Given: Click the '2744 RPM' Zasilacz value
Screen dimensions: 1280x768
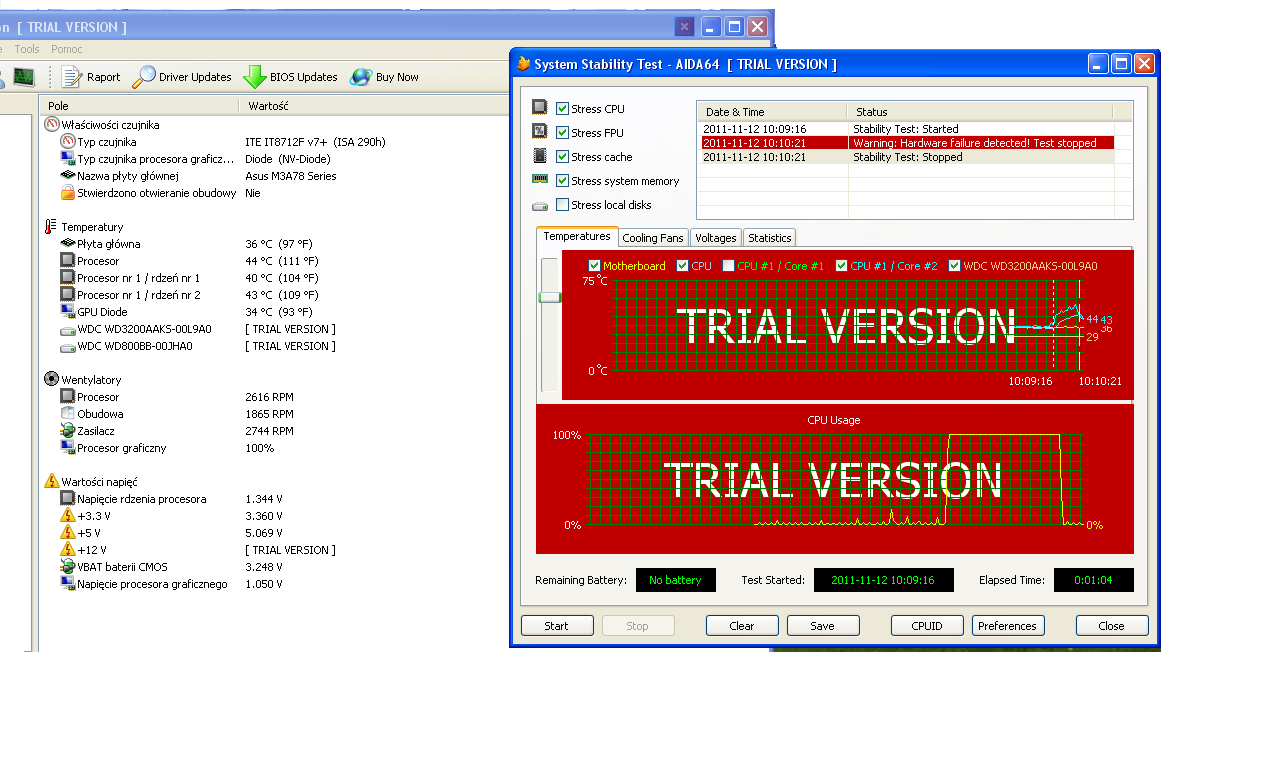Looking at the screenshot, I should [270, 431].
